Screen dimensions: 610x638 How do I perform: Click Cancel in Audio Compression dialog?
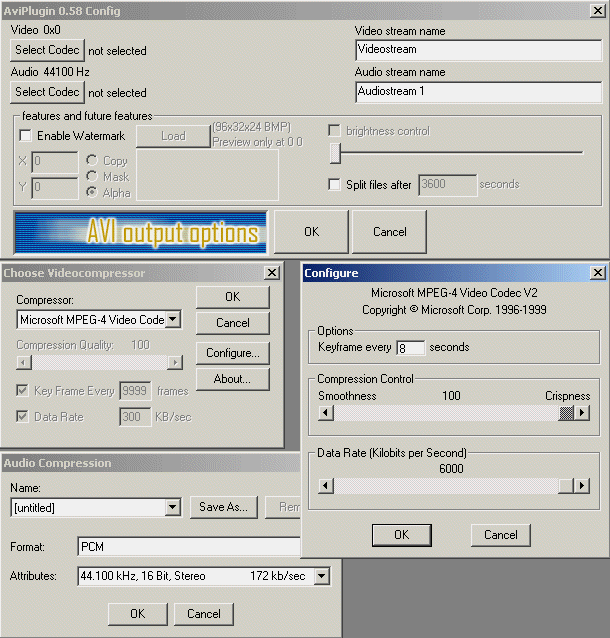point(204,614)
